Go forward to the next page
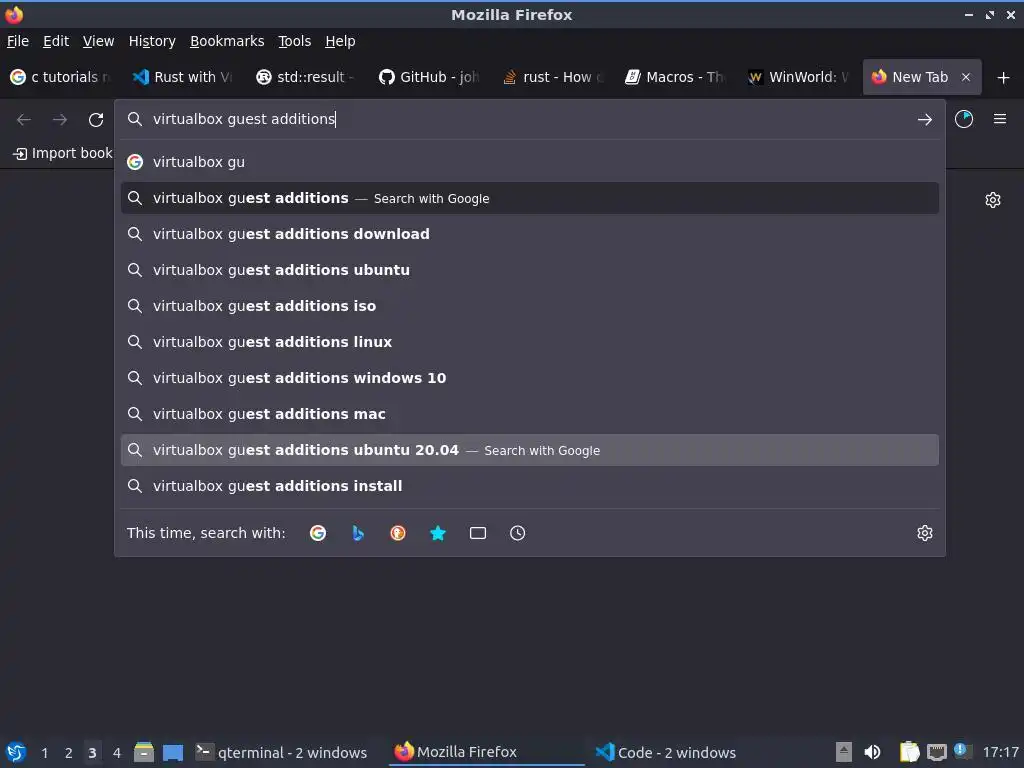This screenshot has width=1024, height=768. (60, 120)
